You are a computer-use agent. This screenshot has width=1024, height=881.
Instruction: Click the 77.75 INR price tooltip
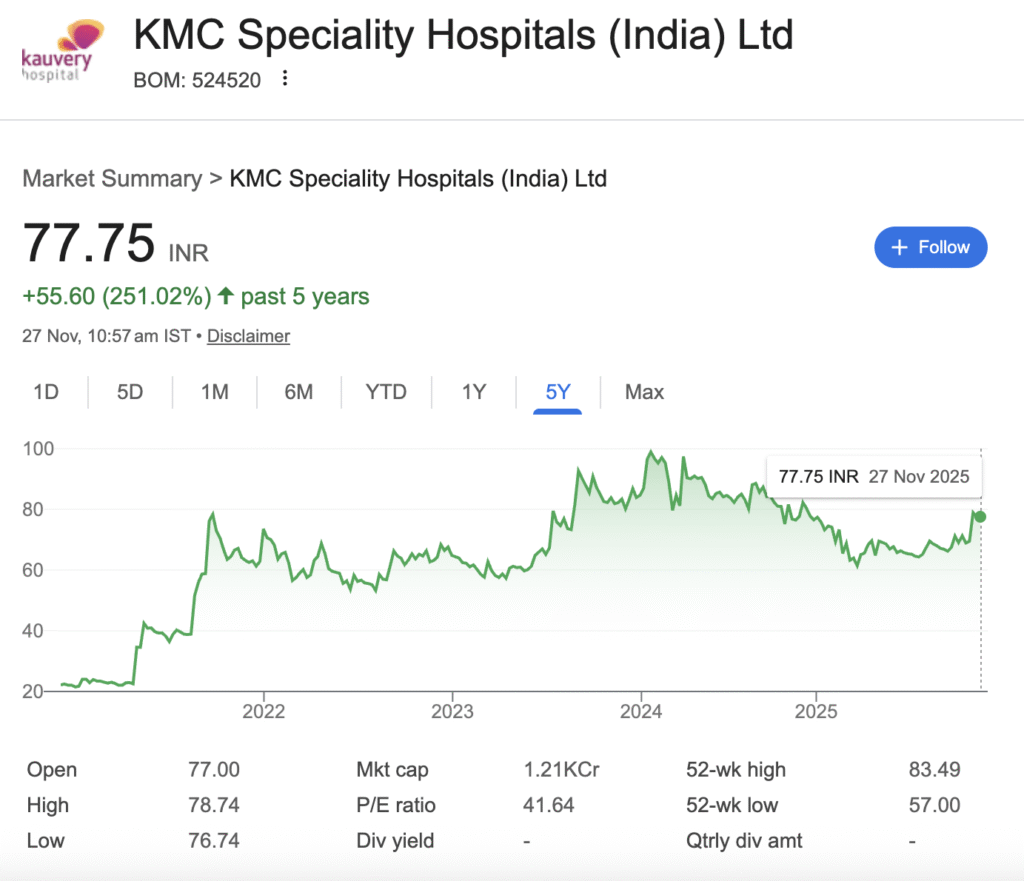coord(873,477)
